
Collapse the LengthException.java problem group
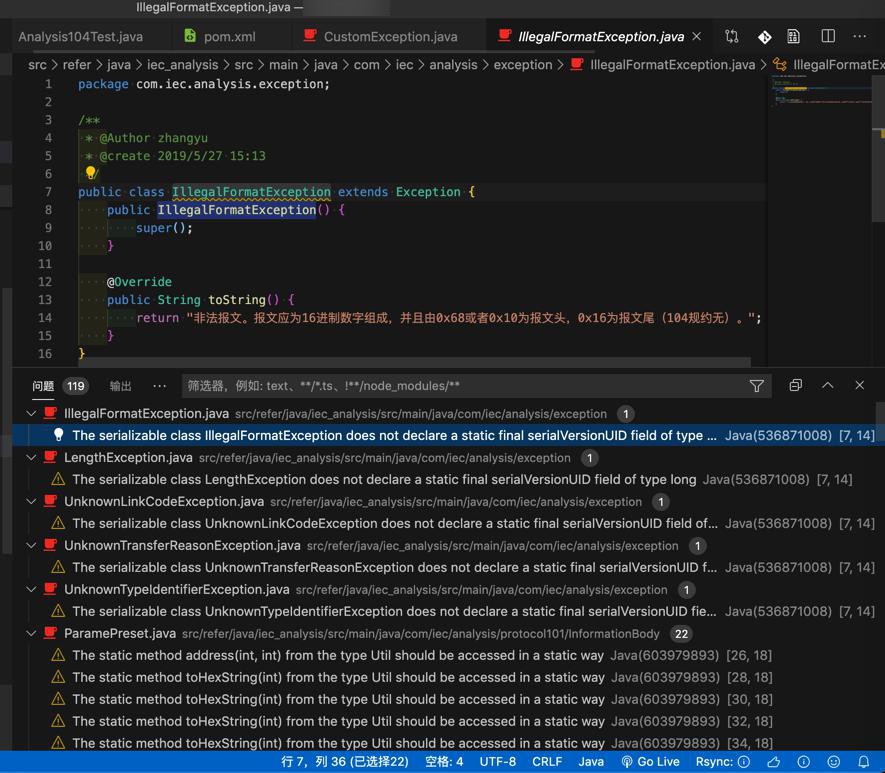click(x=31, y=458)
